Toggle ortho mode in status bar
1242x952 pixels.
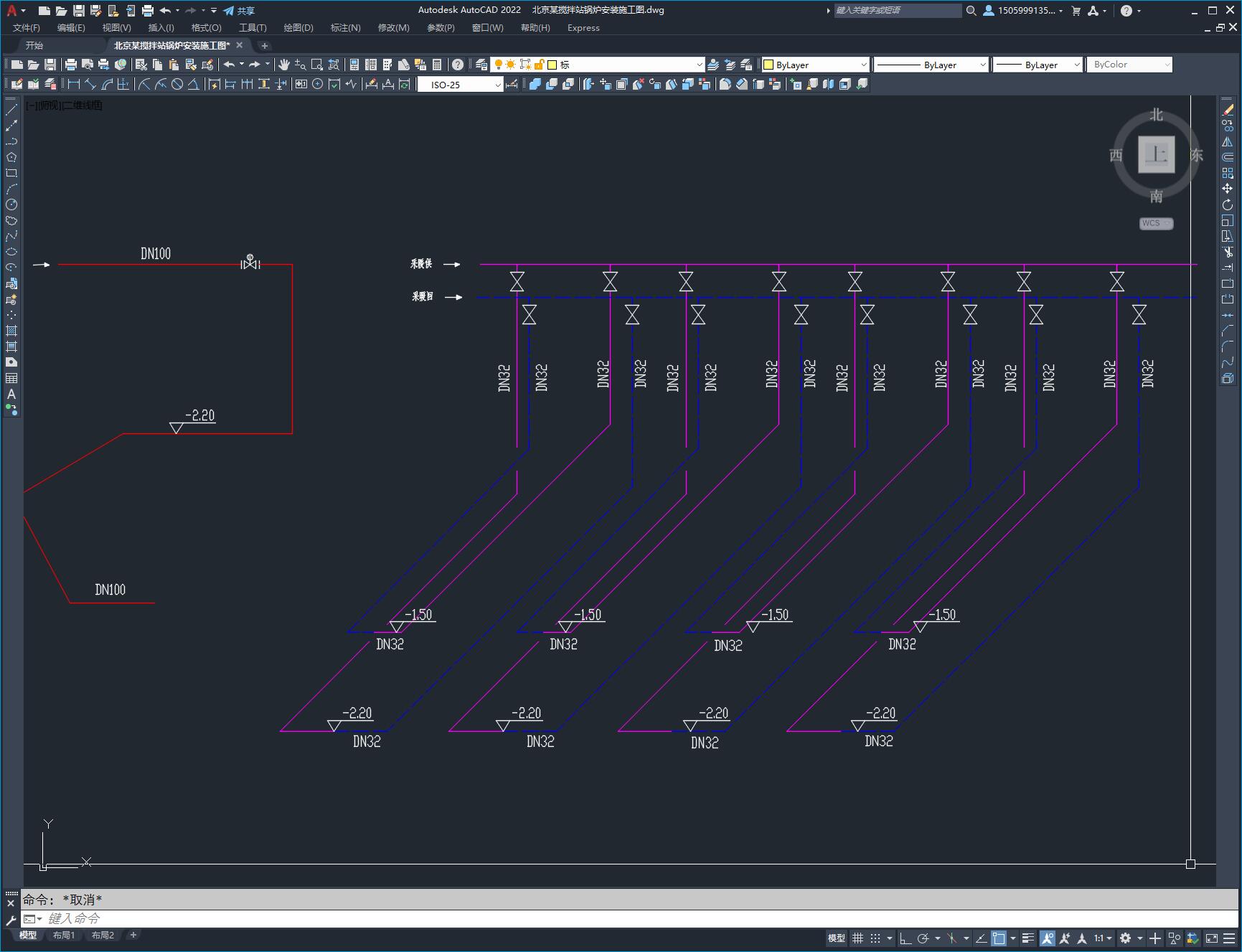(905, 938)
